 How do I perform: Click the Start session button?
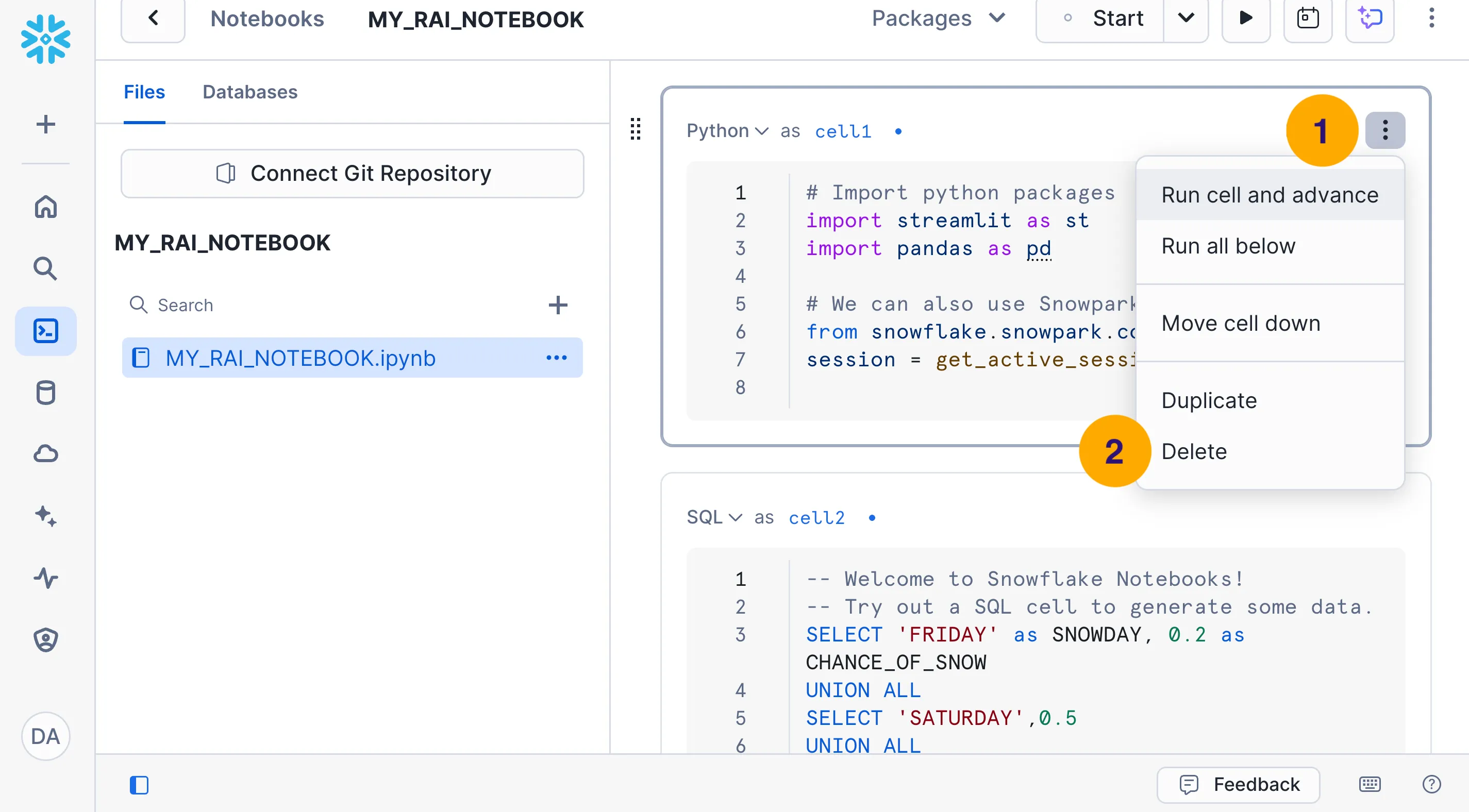tap(1100, 19)
